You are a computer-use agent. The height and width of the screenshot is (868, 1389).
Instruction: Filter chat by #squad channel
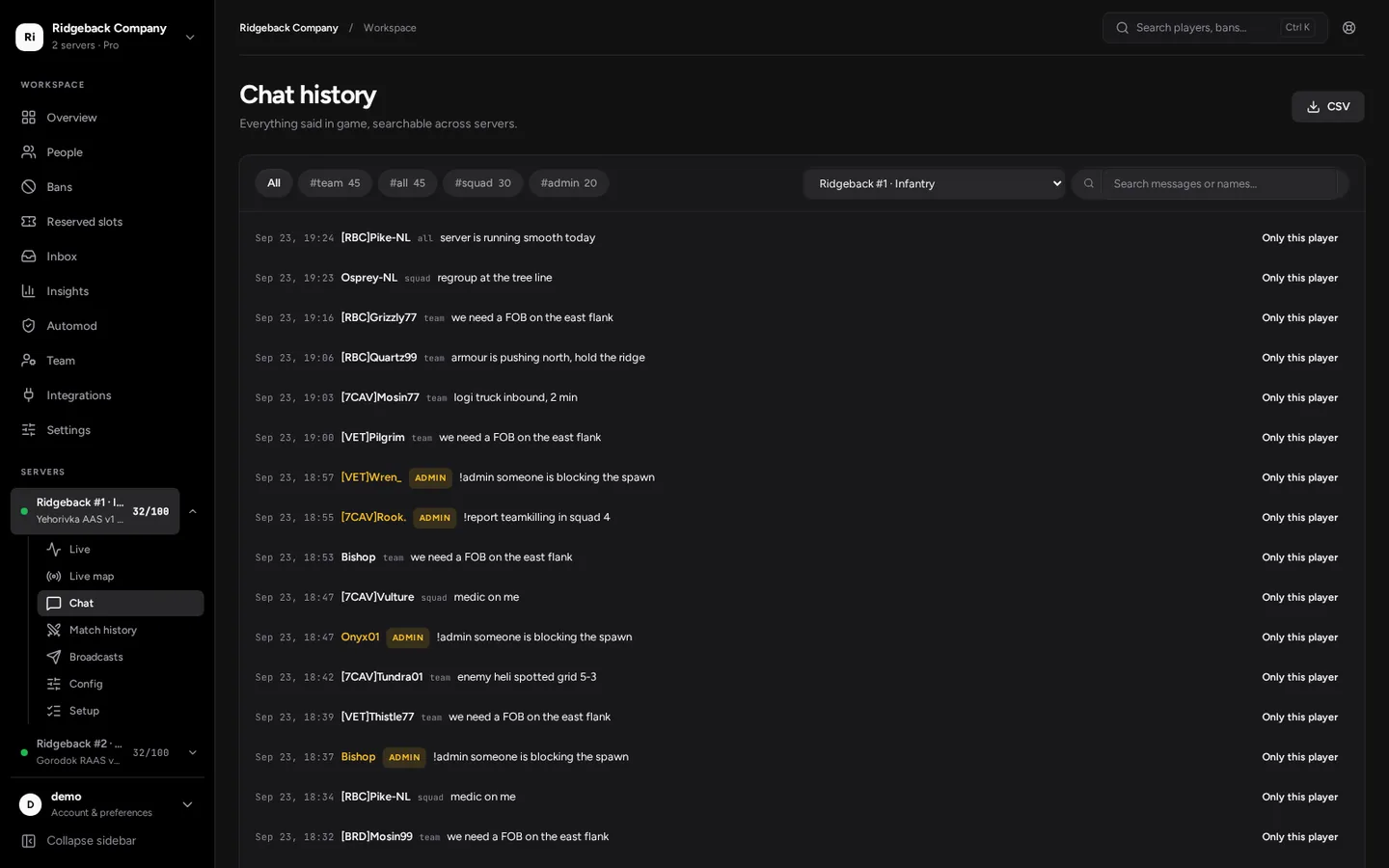click(483, 183)
